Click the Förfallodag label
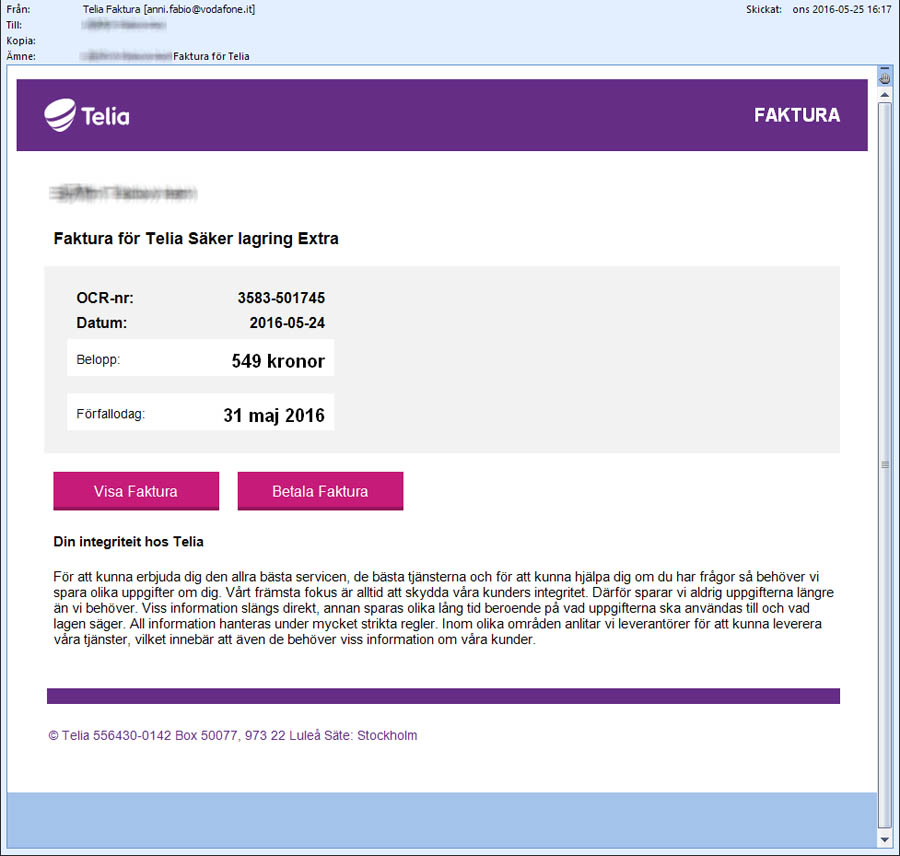 point(111,414)
